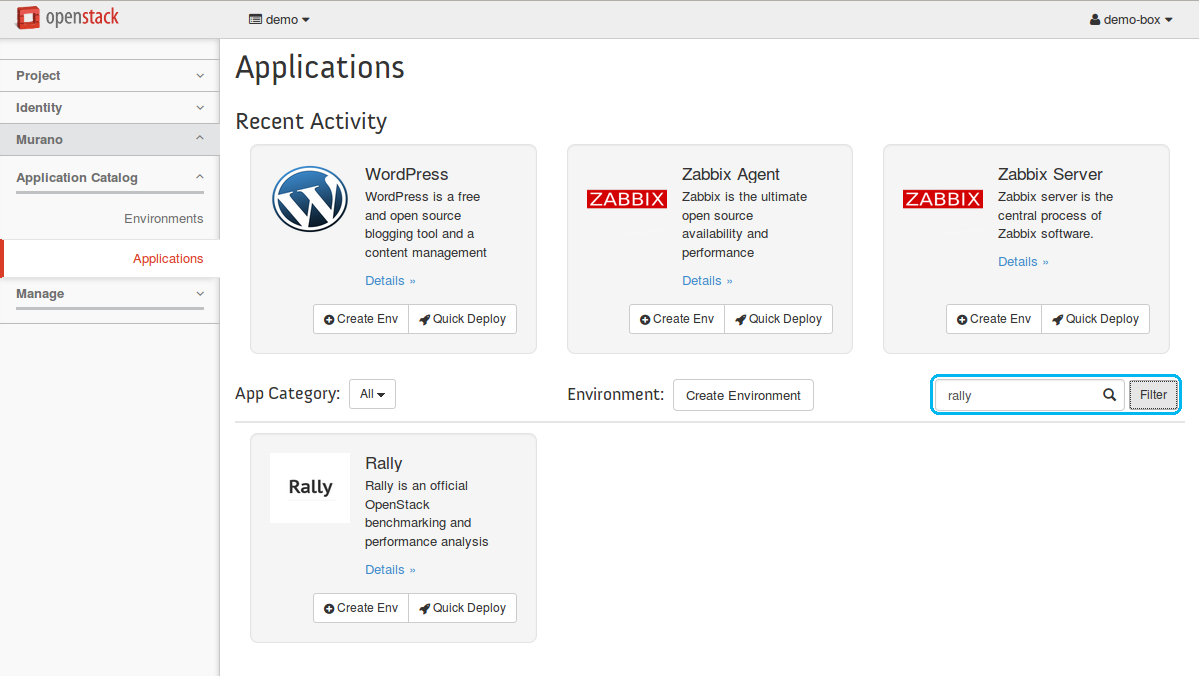Expand the Project sidebar section

[109, 76]
